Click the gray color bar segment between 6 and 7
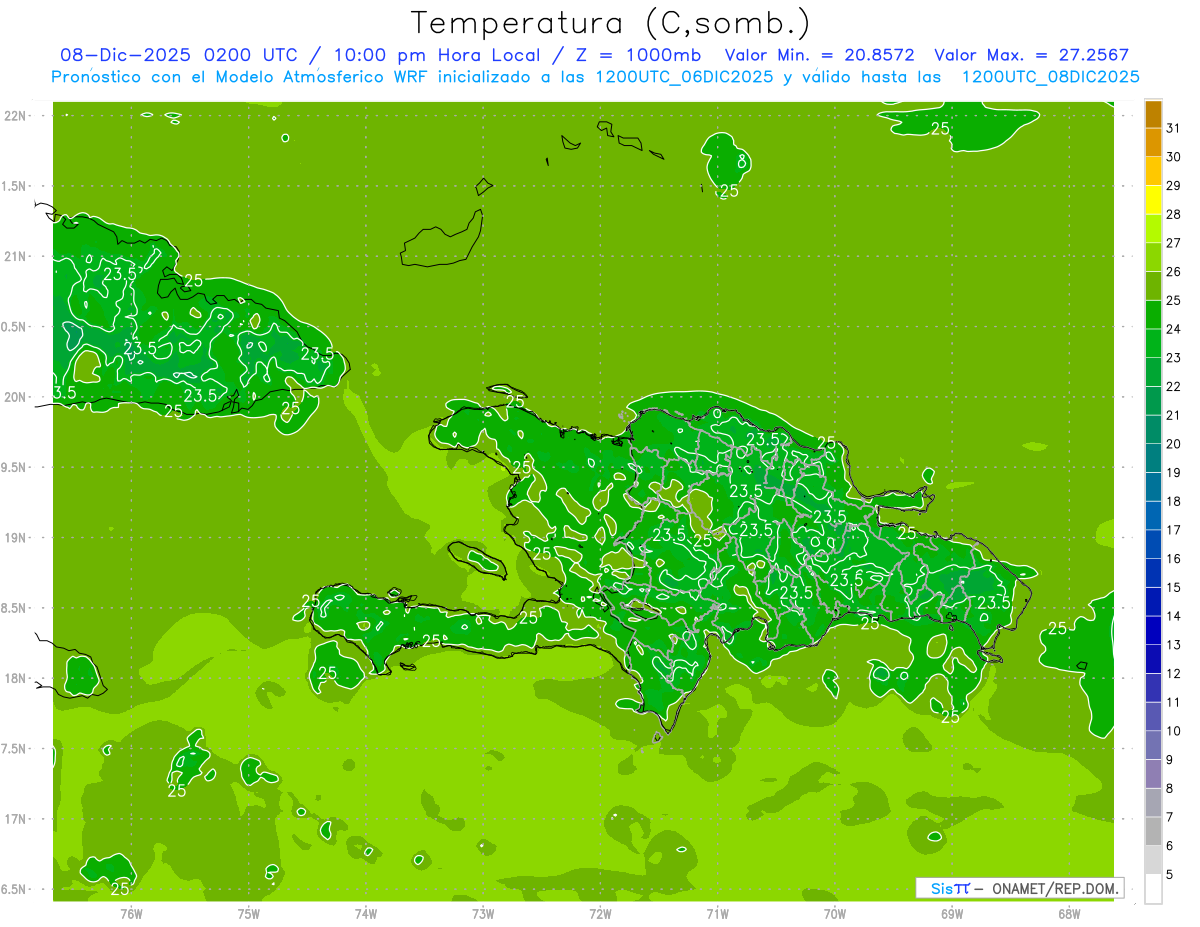This screenshot has height=927, width=1200. coord(1153,832)
